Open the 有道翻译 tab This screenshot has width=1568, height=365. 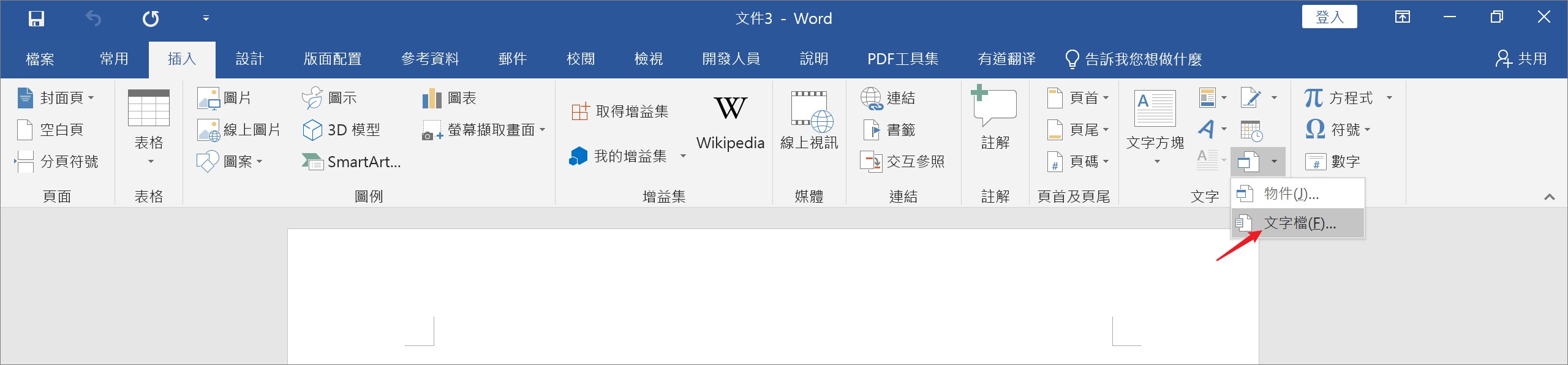pos(1007,59)
